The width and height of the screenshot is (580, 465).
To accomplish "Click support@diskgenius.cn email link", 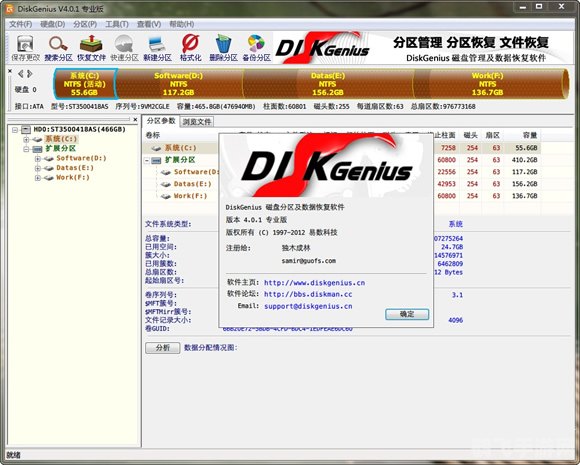I will coord(308,306).
